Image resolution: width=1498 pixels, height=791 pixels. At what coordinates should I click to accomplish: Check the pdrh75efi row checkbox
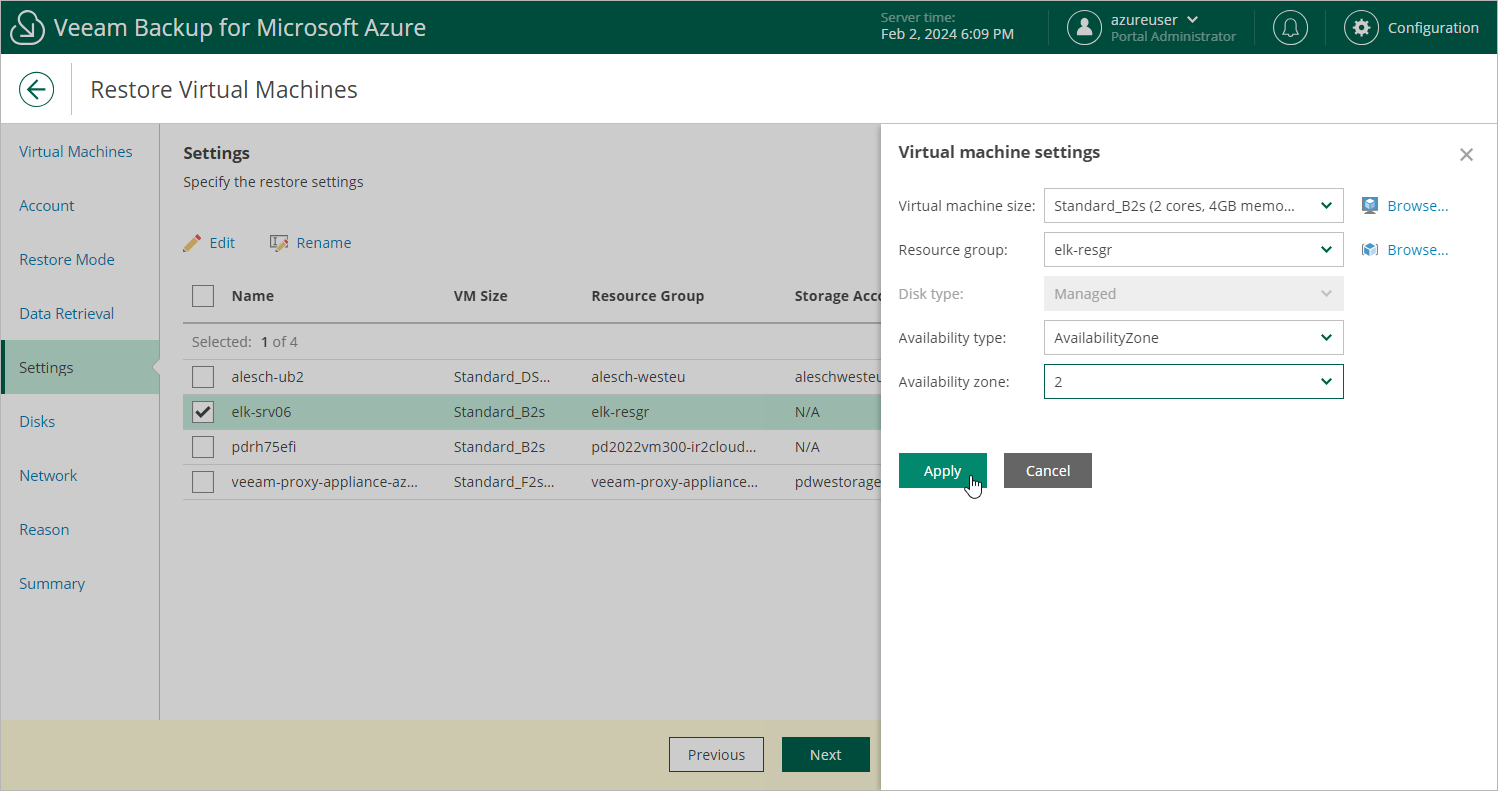203,447
